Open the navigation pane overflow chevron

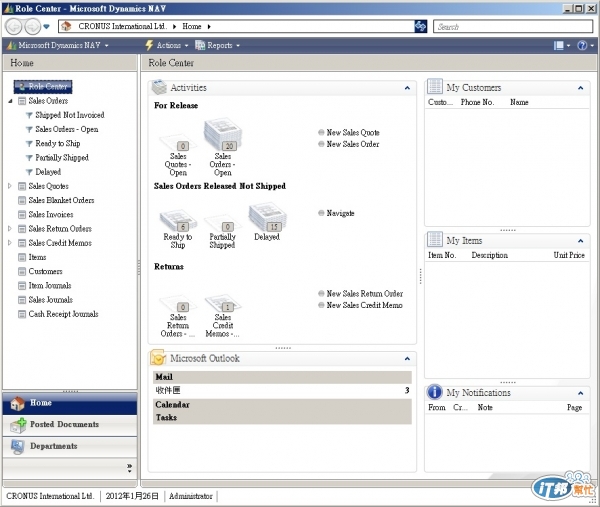[129, 468]
